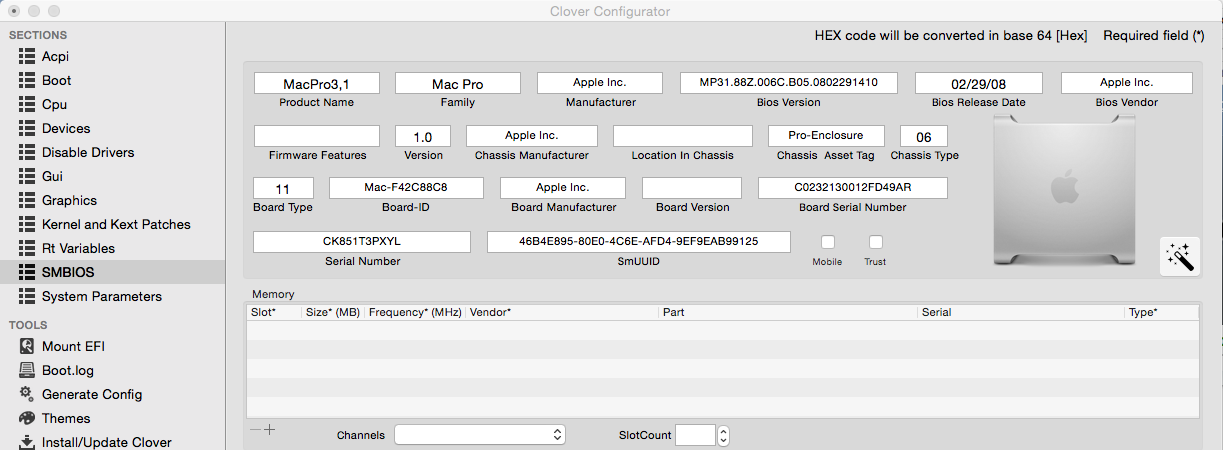
Task: Open the Acpi section list icon
Action: (27, 56)
